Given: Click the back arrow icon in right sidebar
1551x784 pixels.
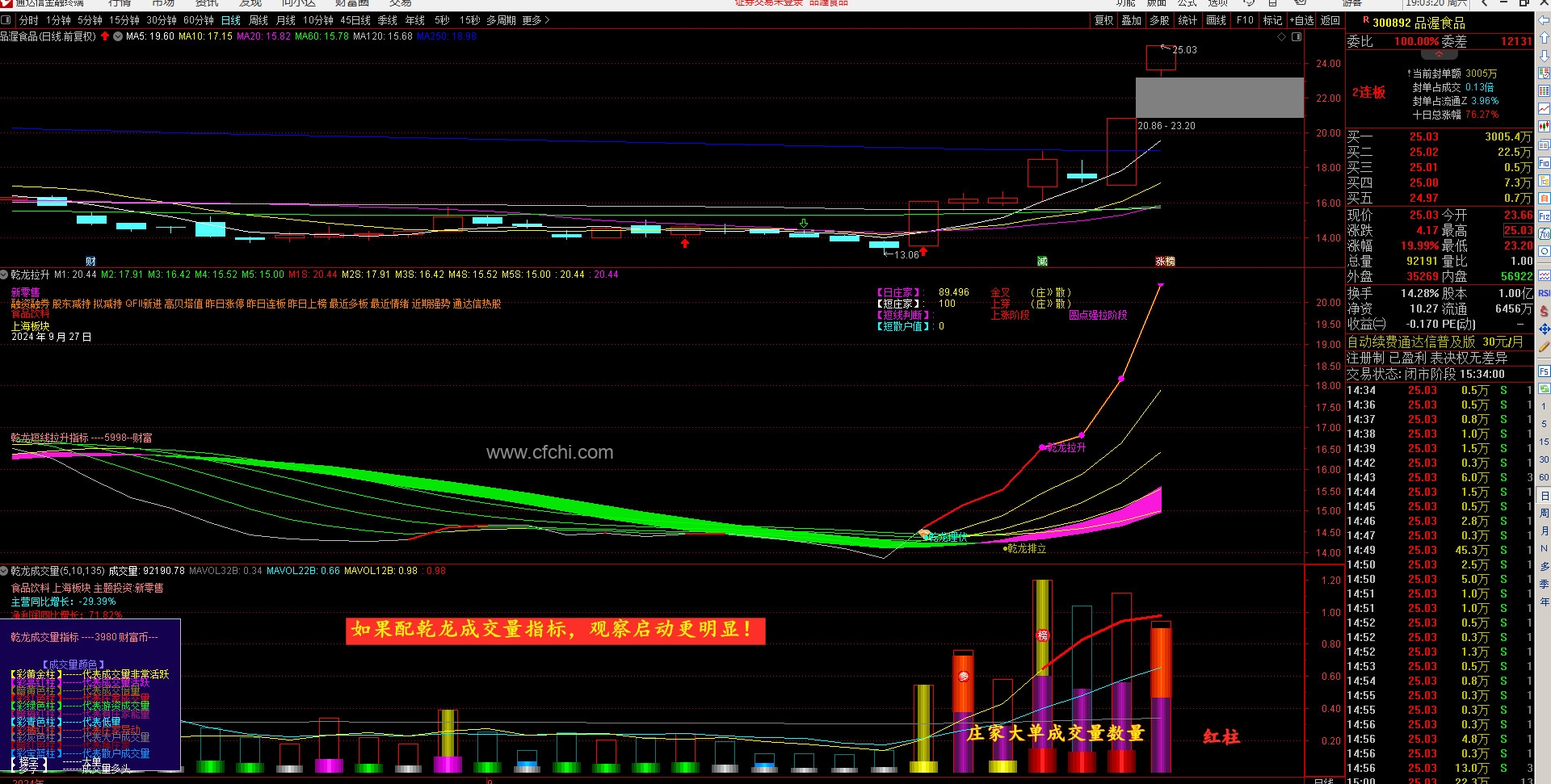Looking at the screenshot, I should click(x=1544, y=20).
